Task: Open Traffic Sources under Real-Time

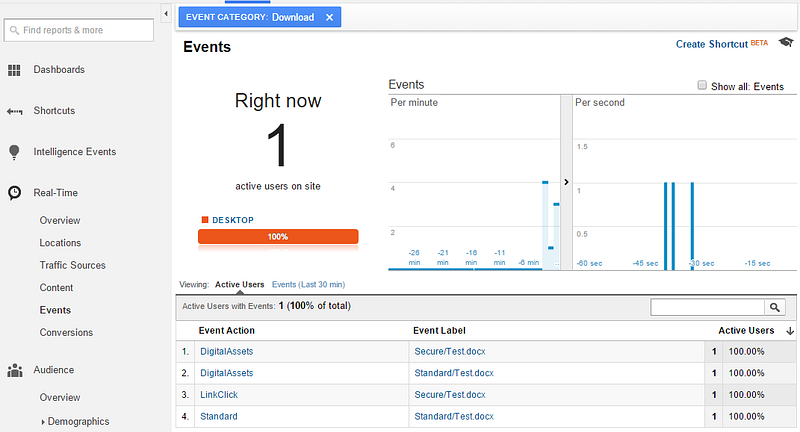Action: [x=72, y=265]
